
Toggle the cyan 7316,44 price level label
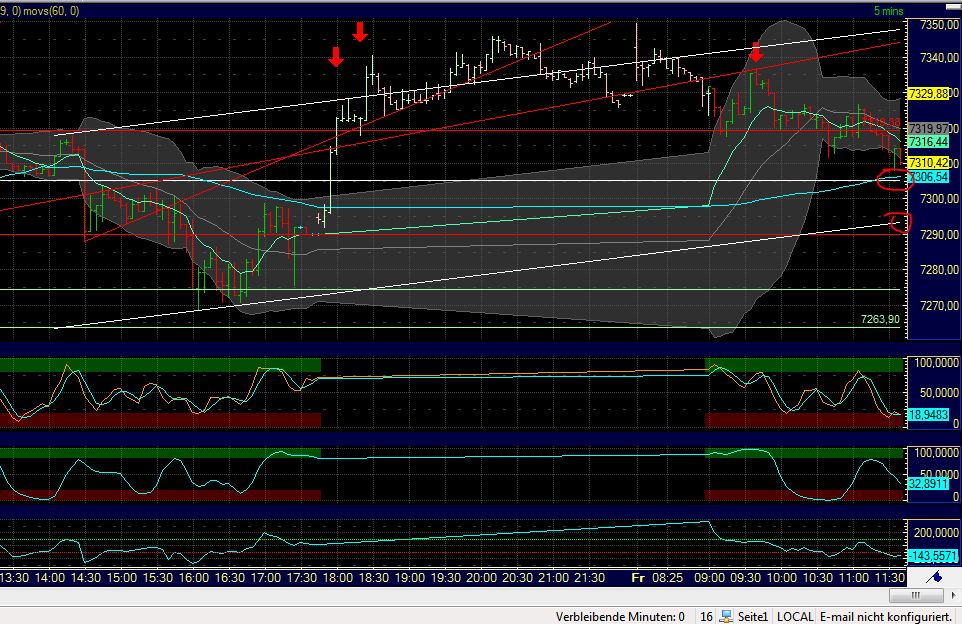[x=929, y=143]
